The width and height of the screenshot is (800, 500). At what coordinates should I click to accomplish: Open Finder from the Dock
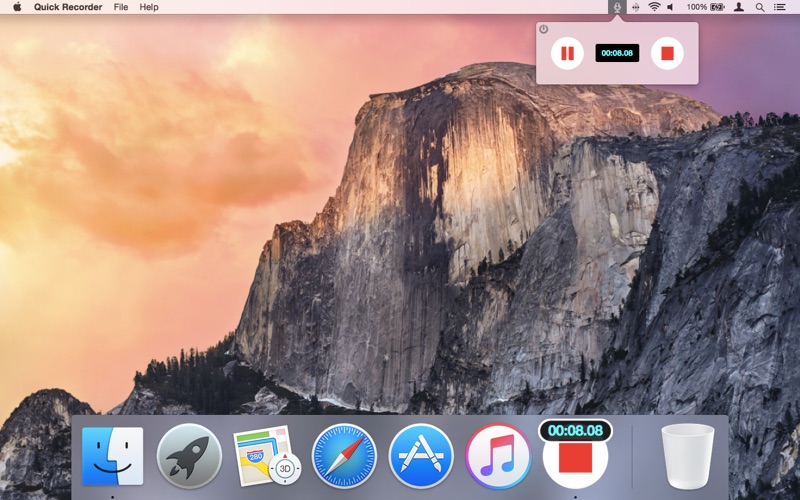112,456
